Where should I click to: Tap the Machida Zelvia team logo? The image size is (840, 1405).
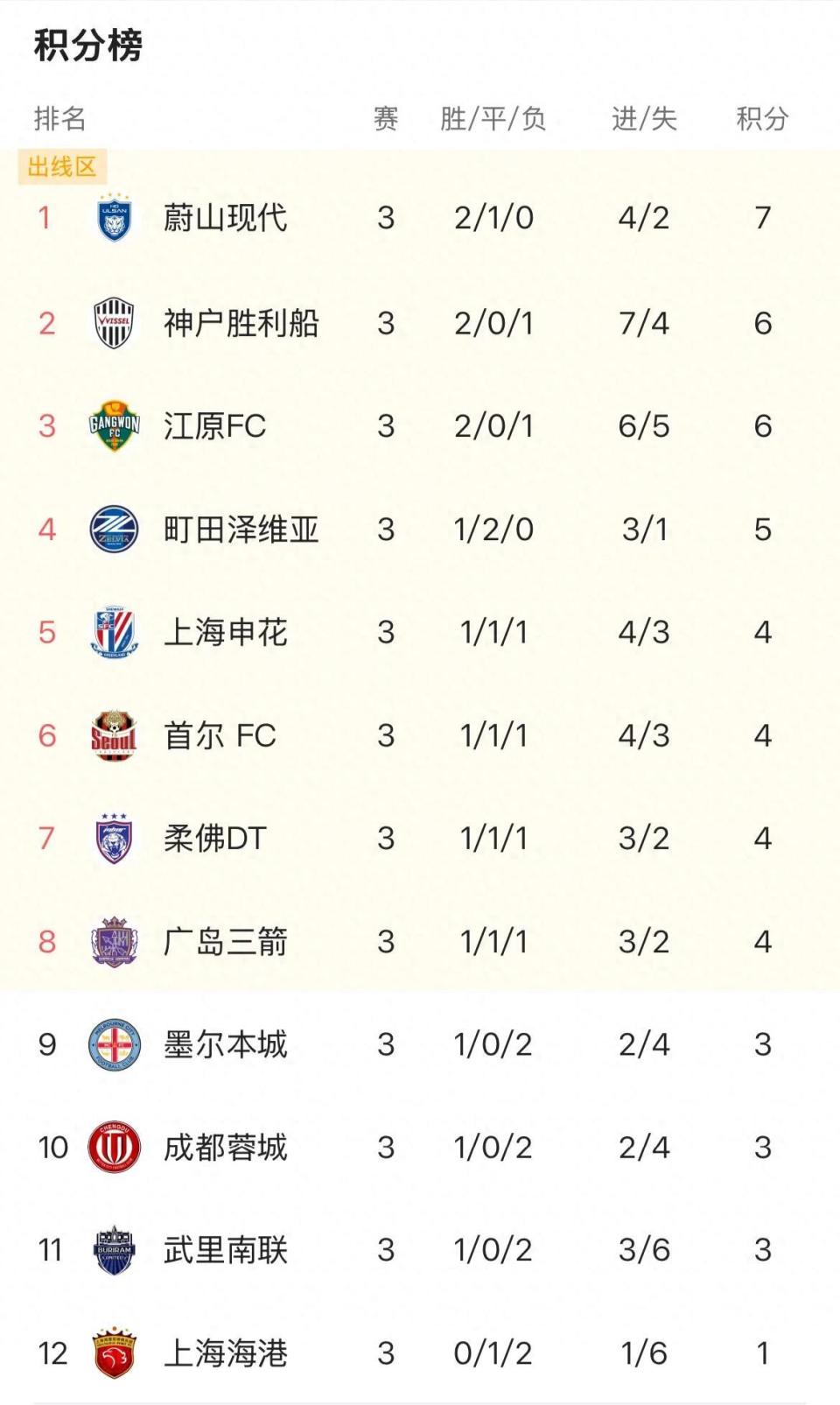tap(115, 530)
